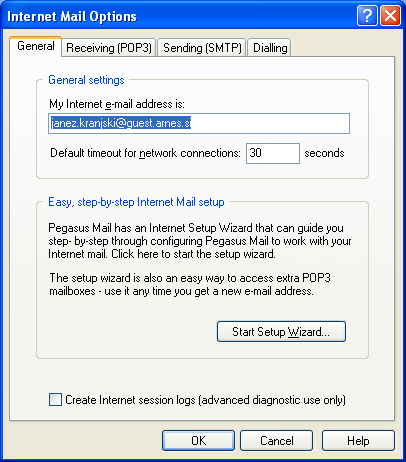Screen dimensions: 406x462
Task: Open the Sending (SMTP) tab
Action: tap(202, 48)
